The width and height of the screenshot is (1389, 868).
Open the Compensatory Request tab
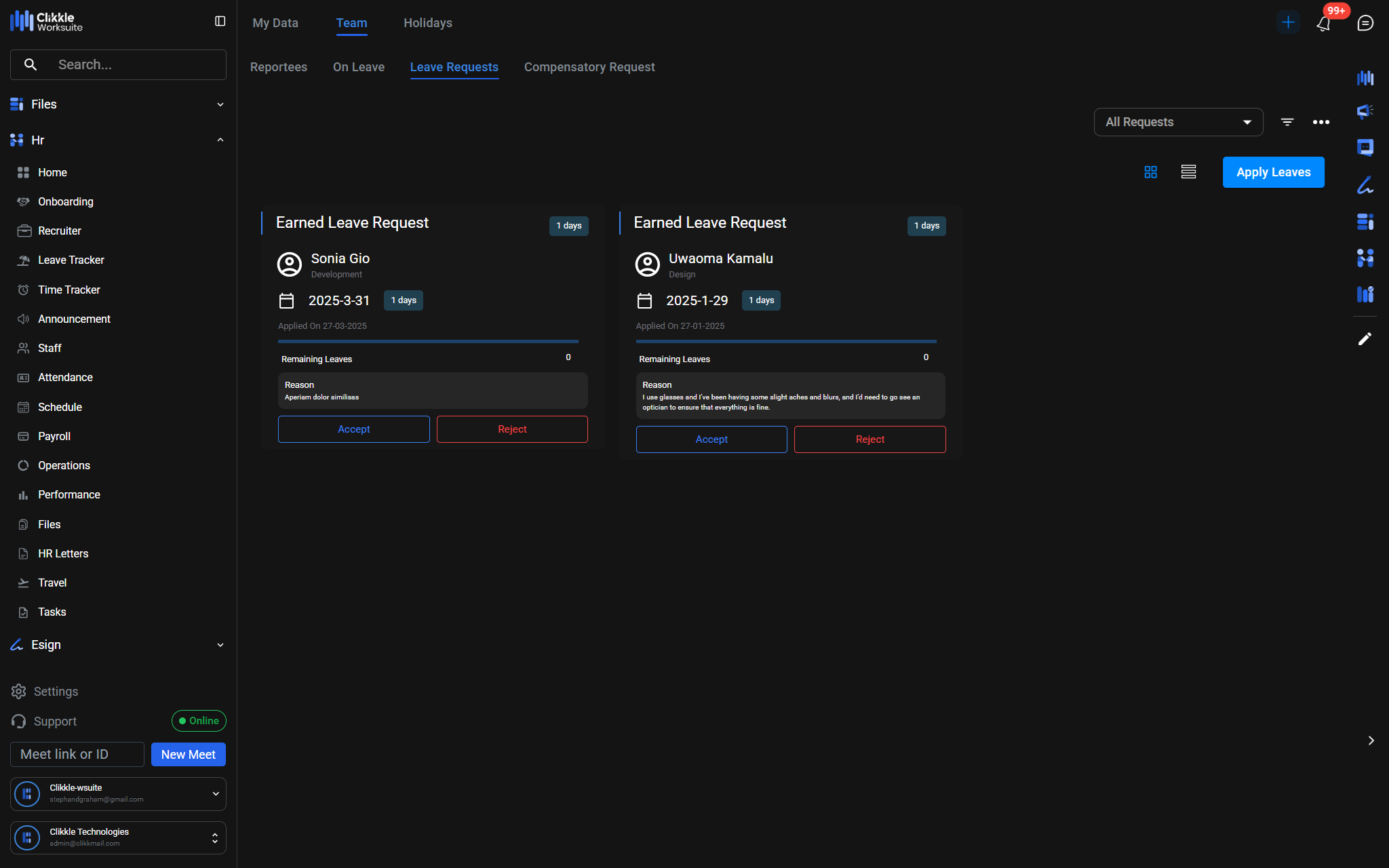click(589, 67)
